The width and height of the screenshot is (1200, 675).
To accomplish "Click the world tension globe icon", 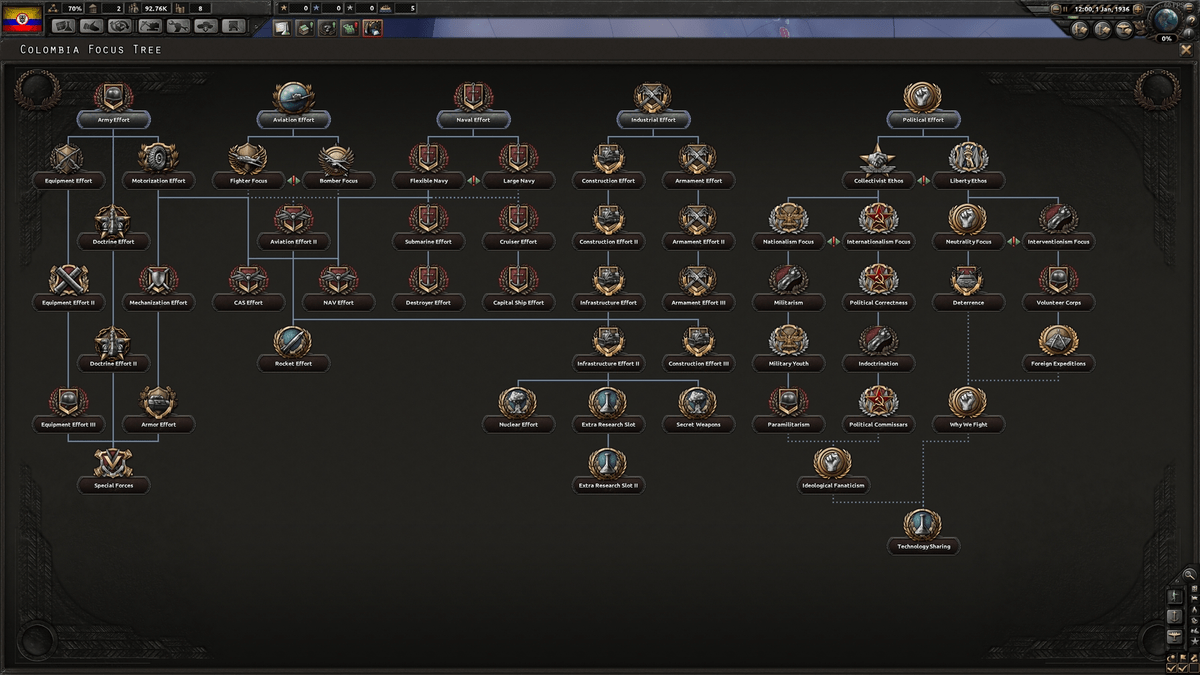I will (1165, 18).
